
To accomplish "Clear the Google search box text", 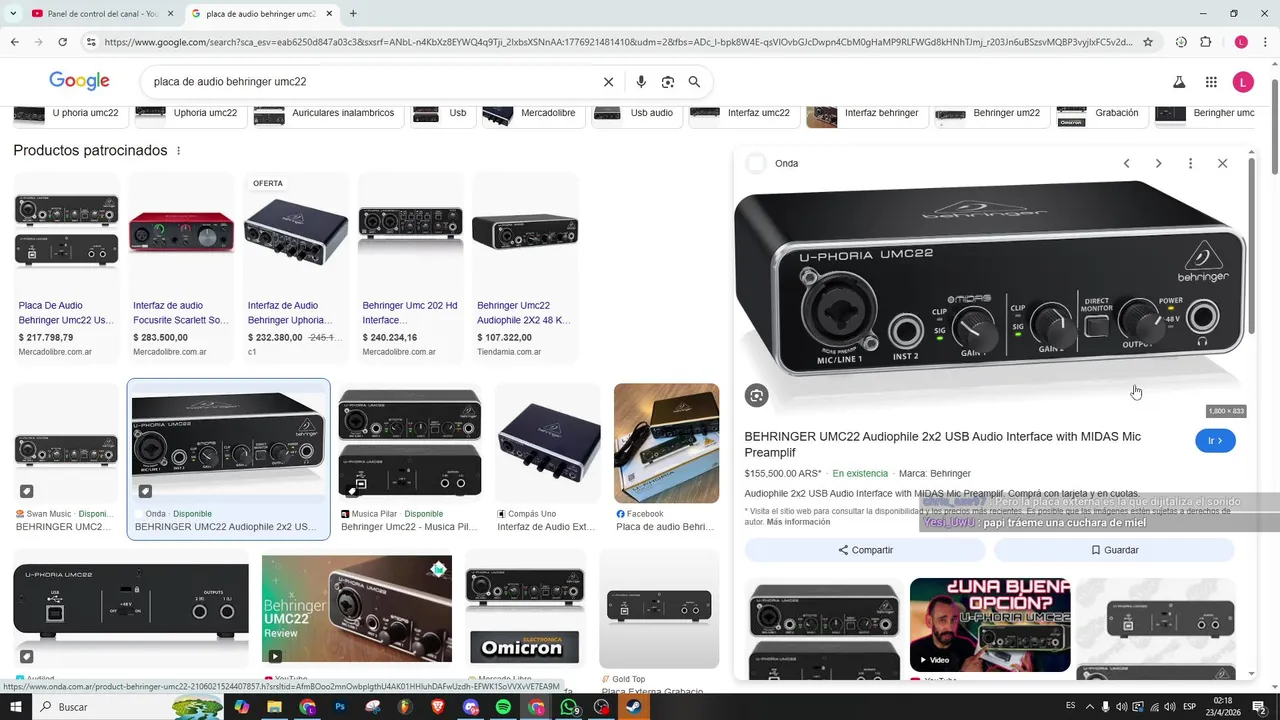I will pos(608,82).
